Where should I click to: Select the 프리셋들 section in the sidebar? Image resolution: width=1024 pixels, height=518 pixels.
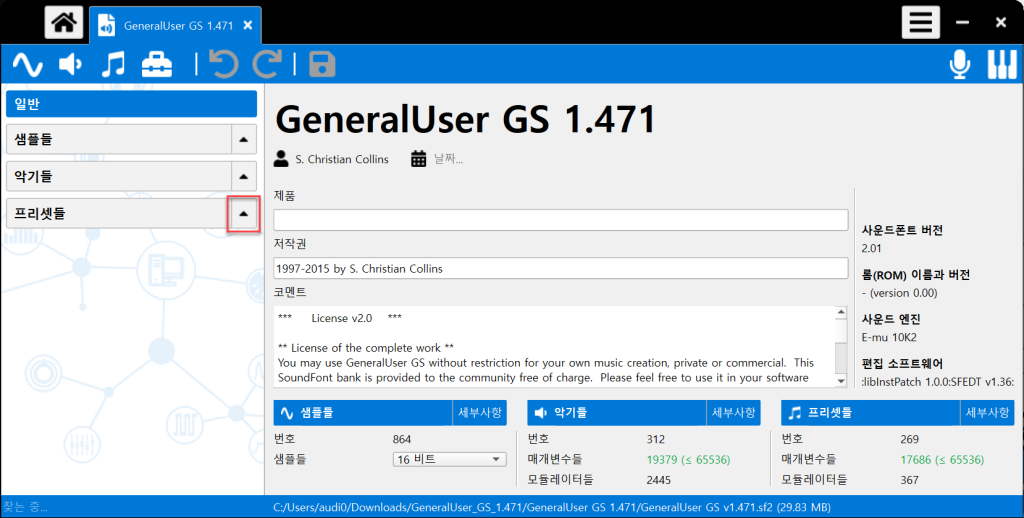(x=119, y=214)
